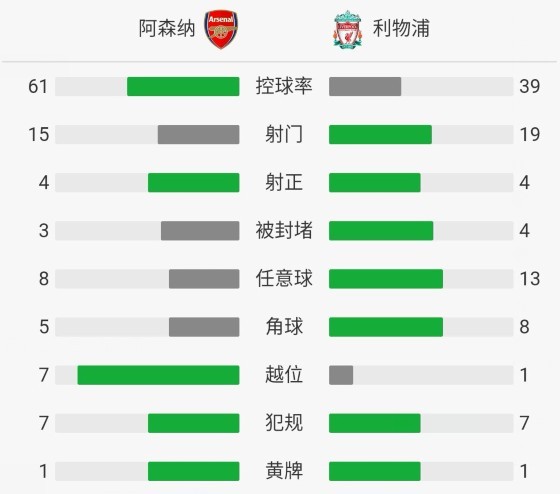Open the 阿森纳 team name

[167, 29]
